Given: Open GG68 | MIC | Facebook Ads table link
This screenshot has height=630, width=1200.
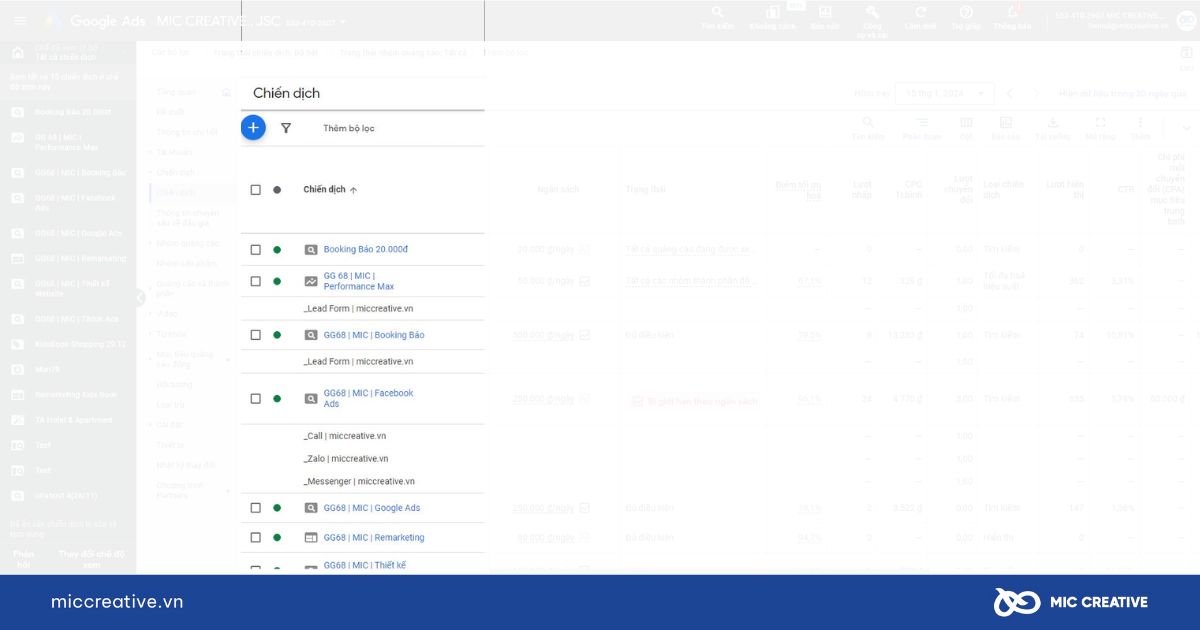Looking at the screenshot, I should click(x=368, y=398).
